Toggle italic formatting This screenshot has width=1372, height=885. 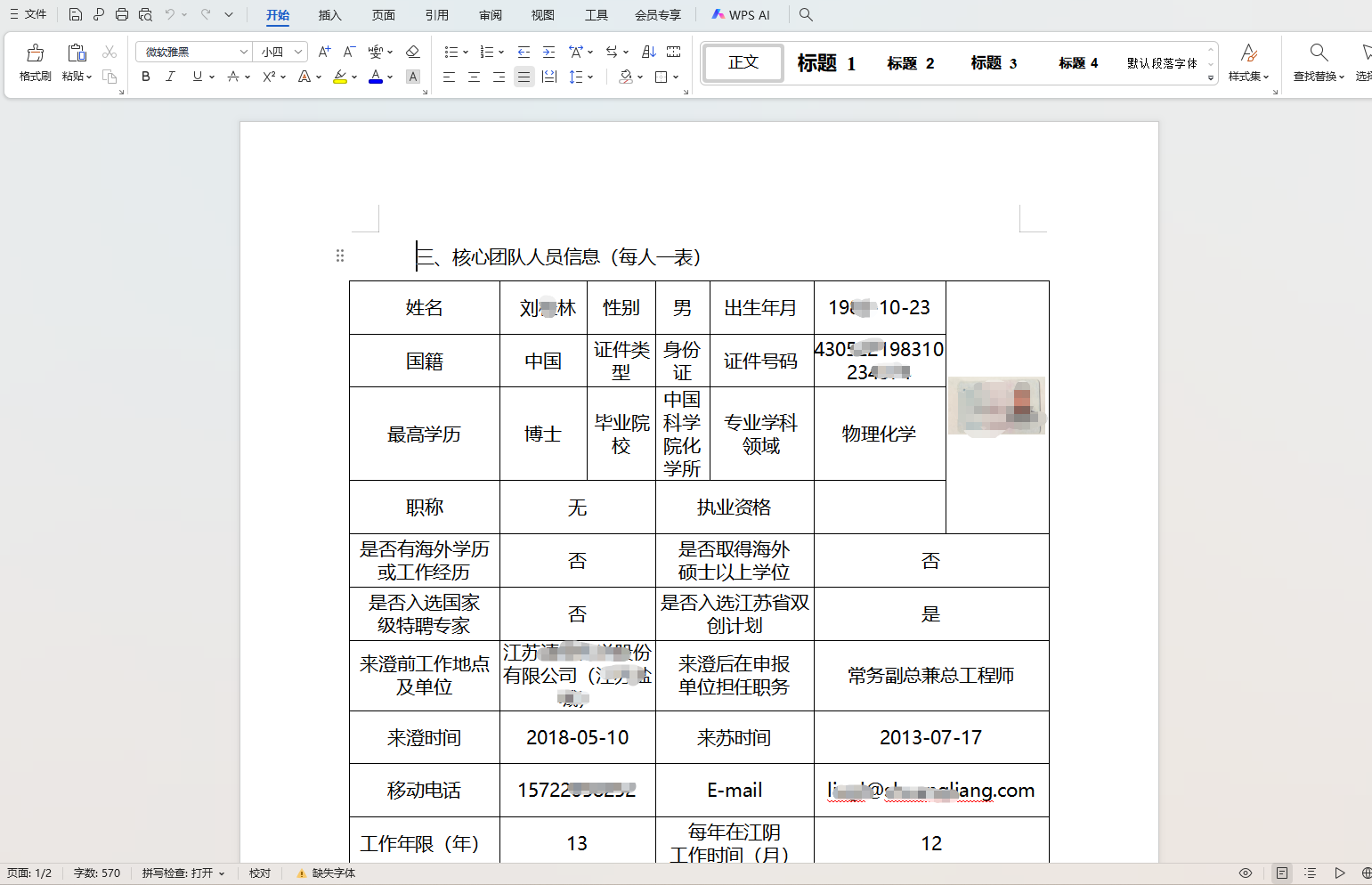(170, 77)
